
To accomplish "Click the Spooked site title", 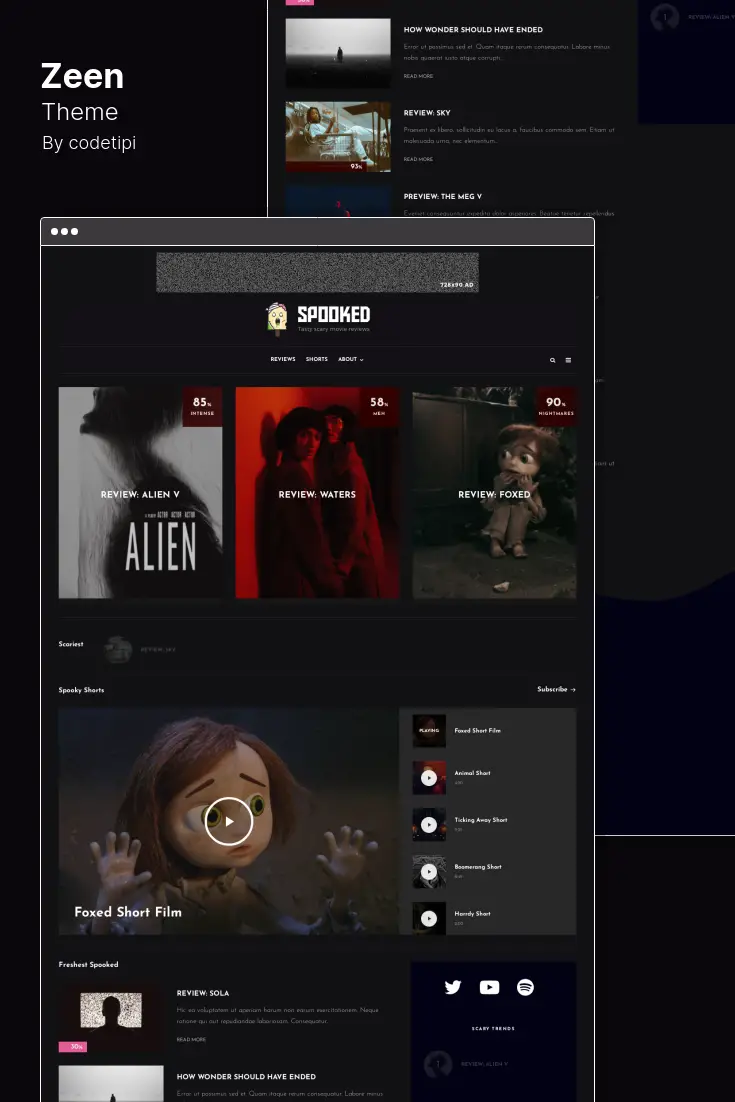I will pos(334,315).
